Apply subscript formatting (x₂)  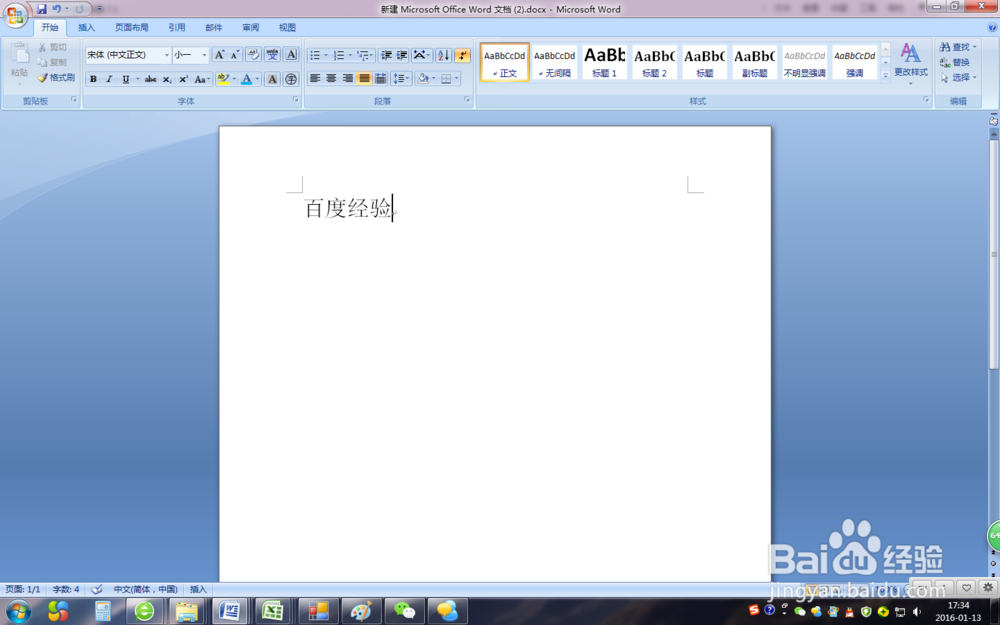[166, 79]
